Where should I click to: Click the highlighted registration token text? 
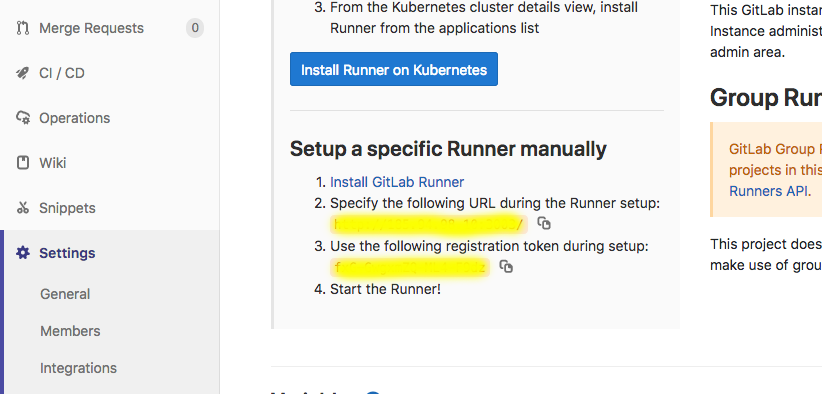coord(410,268)
